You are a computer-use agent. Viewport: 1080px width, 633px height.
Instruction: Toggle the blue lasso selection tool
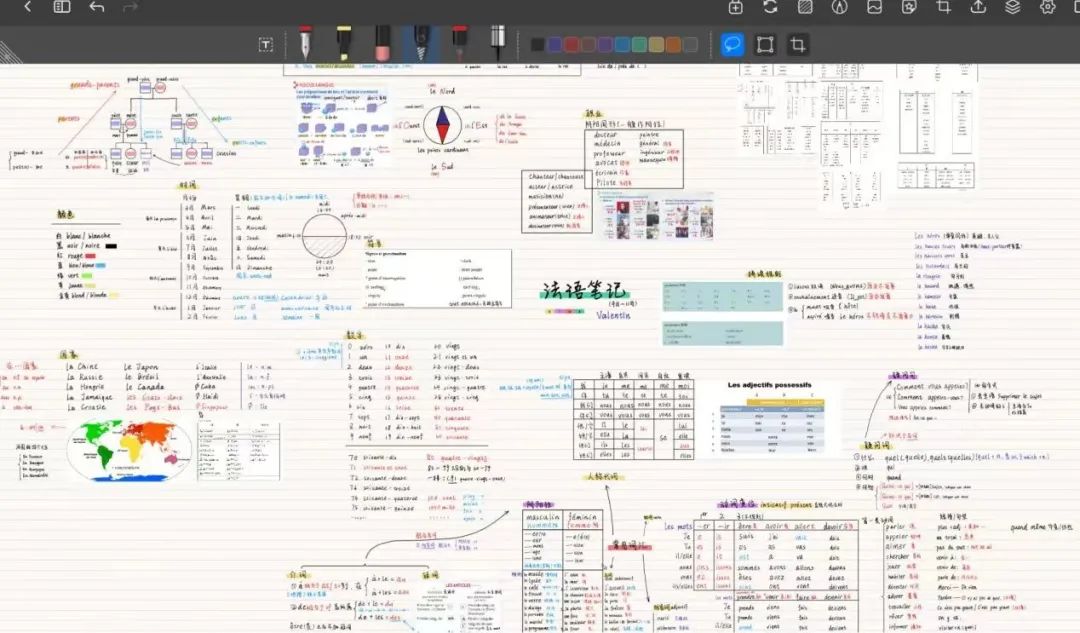coord(732,44)
